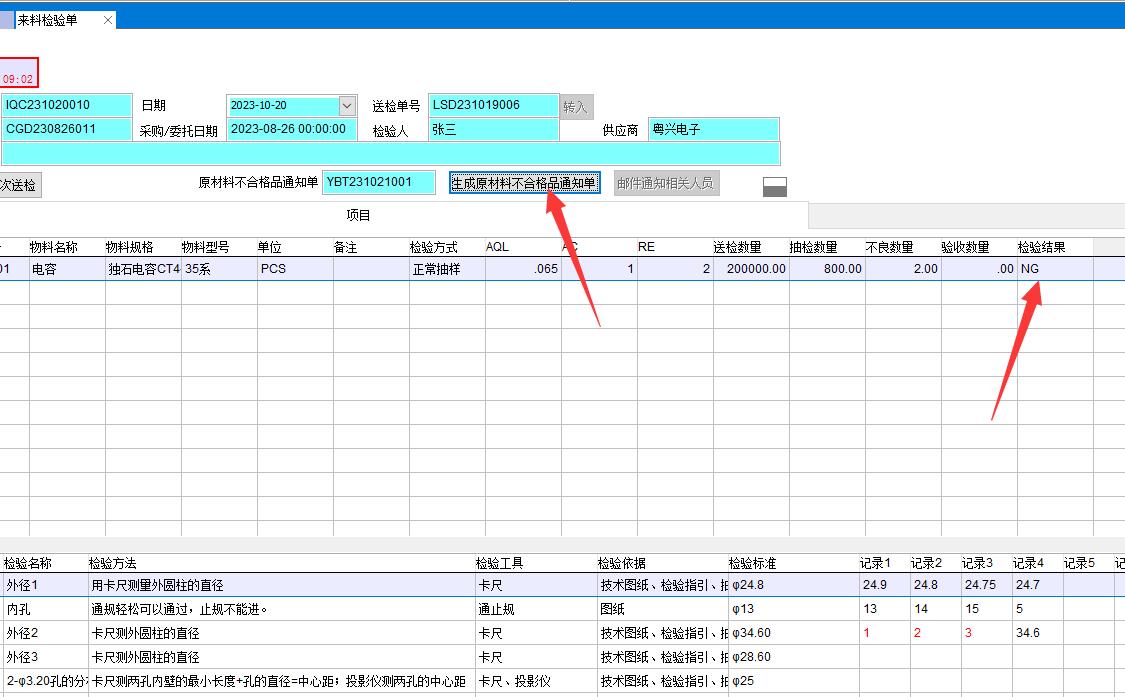Click the 次送检 button
Screen dimensions: 1125x697
[x=19, y=185]
